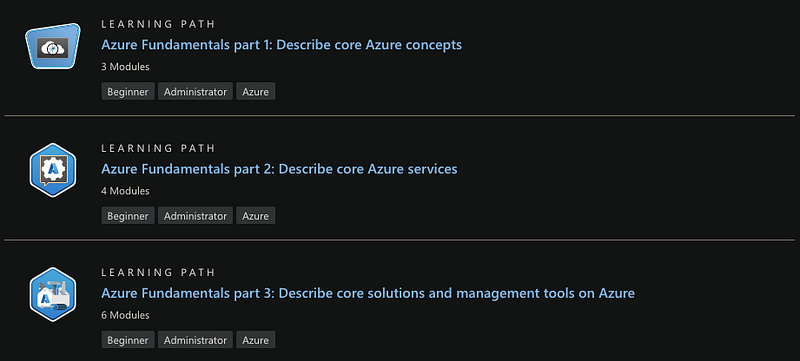Select the Administrator tag under part 1
Viewport: 800px width, 361px height.
195,92
